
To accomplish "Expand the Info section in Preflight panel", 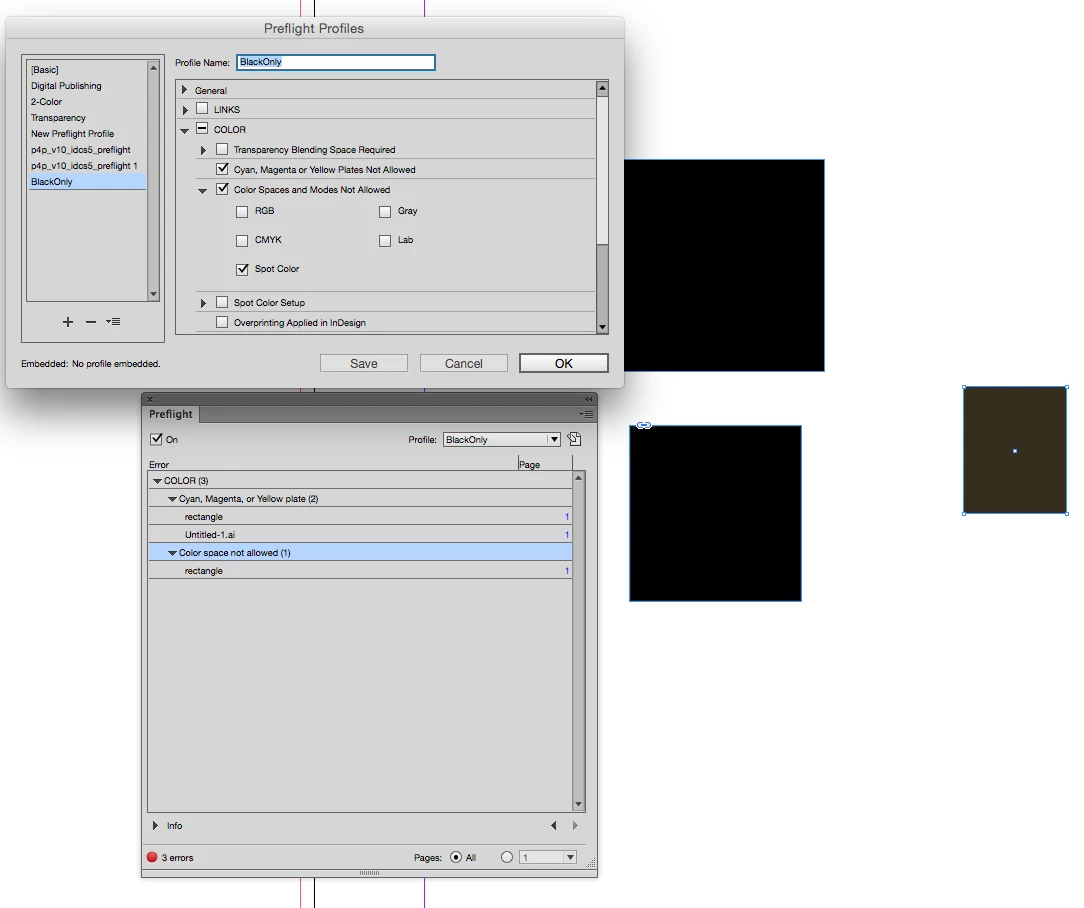I will (155, 825).
